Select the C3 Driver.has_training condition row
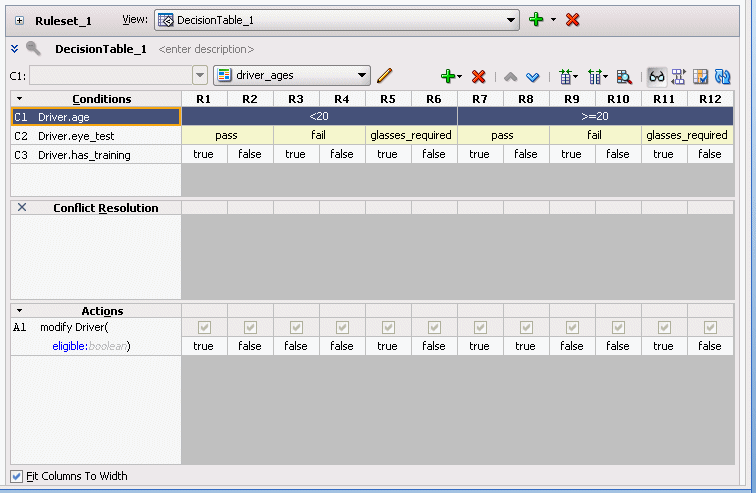Viewport: 756px width, 493px height. point(95,155)
